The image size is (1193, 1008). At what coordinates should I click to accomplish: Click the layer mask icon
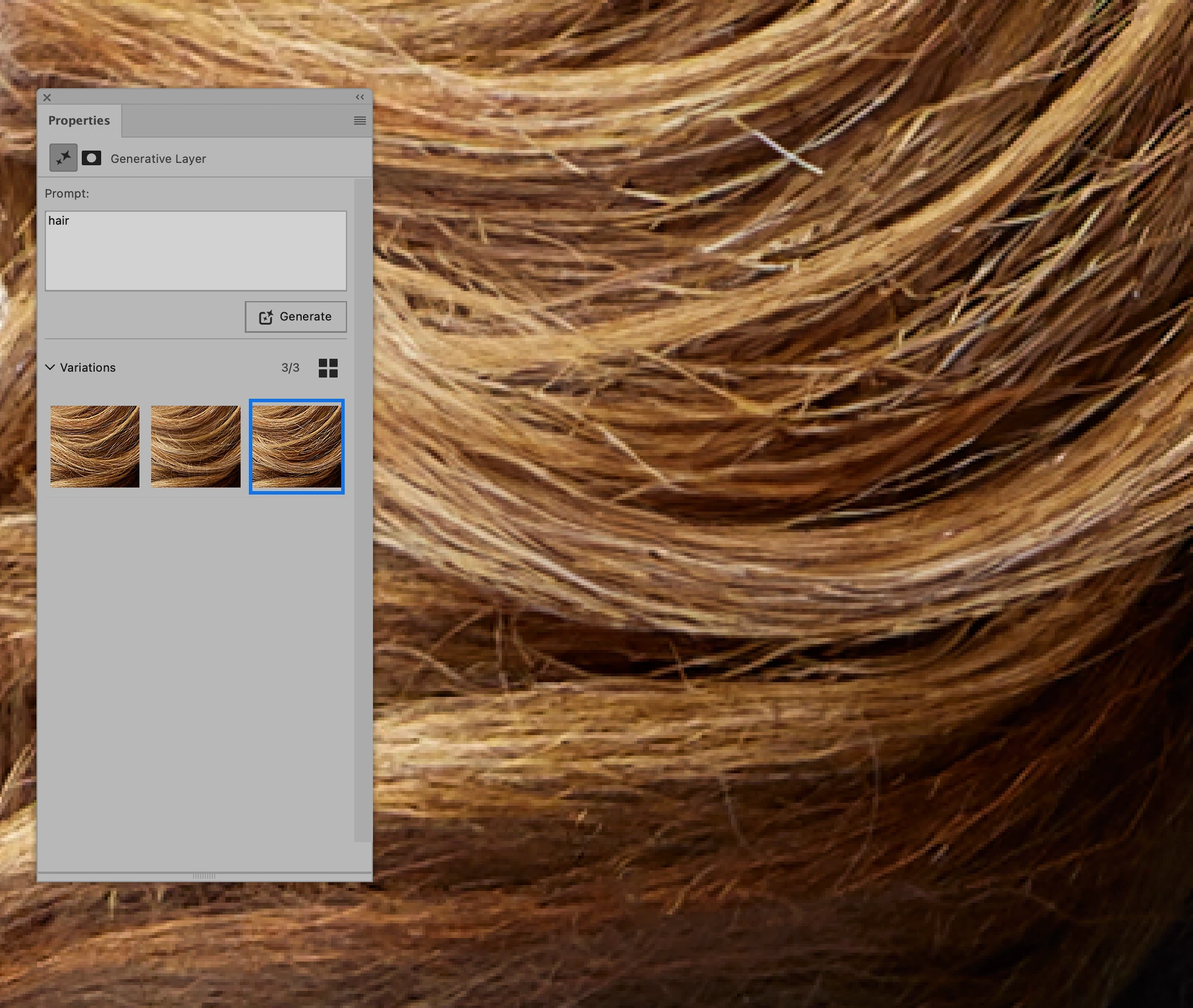click(x=91, y=158)
